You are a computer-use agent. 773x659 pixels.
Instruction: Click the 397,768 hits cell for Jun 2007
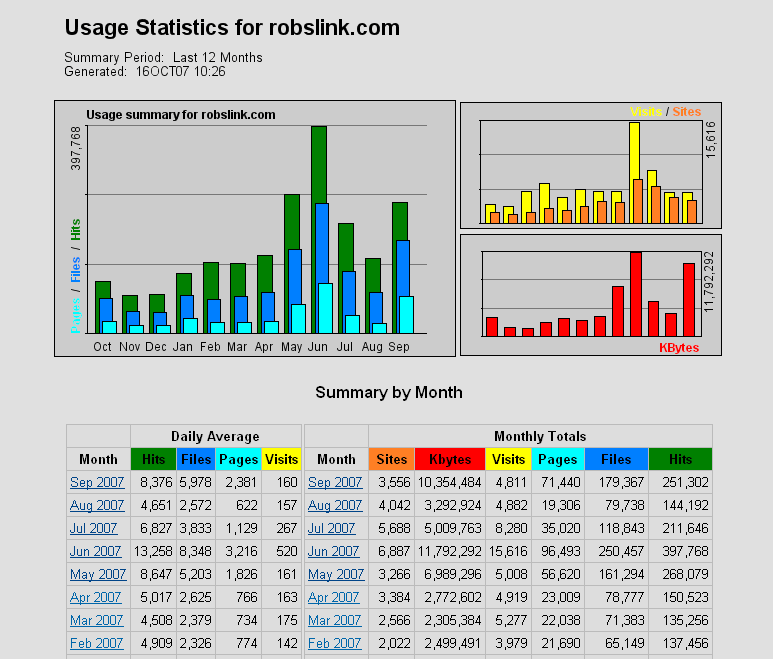pos(680,551)
